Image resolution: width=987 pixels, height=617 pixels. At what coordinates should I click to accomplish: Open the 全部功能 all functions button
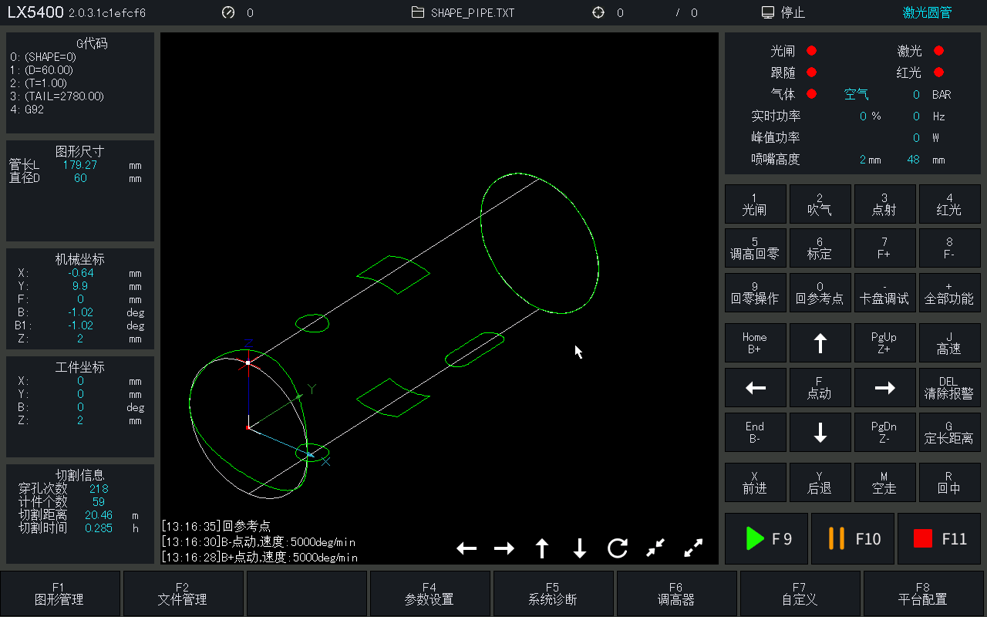[949, 293]
